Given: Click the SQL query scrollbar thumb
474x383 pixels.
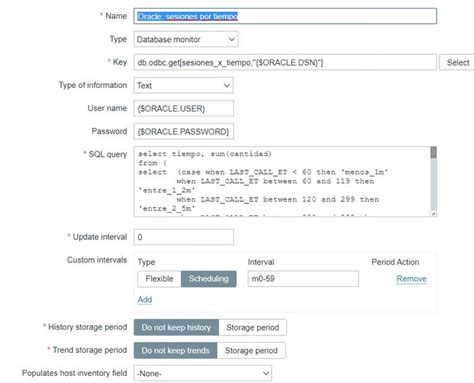Looking at the screenshot, I should tap(433, 152).
